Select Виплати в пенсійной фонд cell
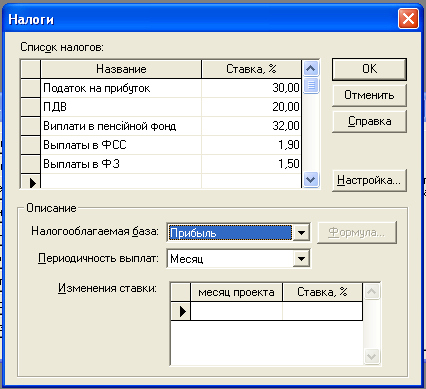 [121, 126]
